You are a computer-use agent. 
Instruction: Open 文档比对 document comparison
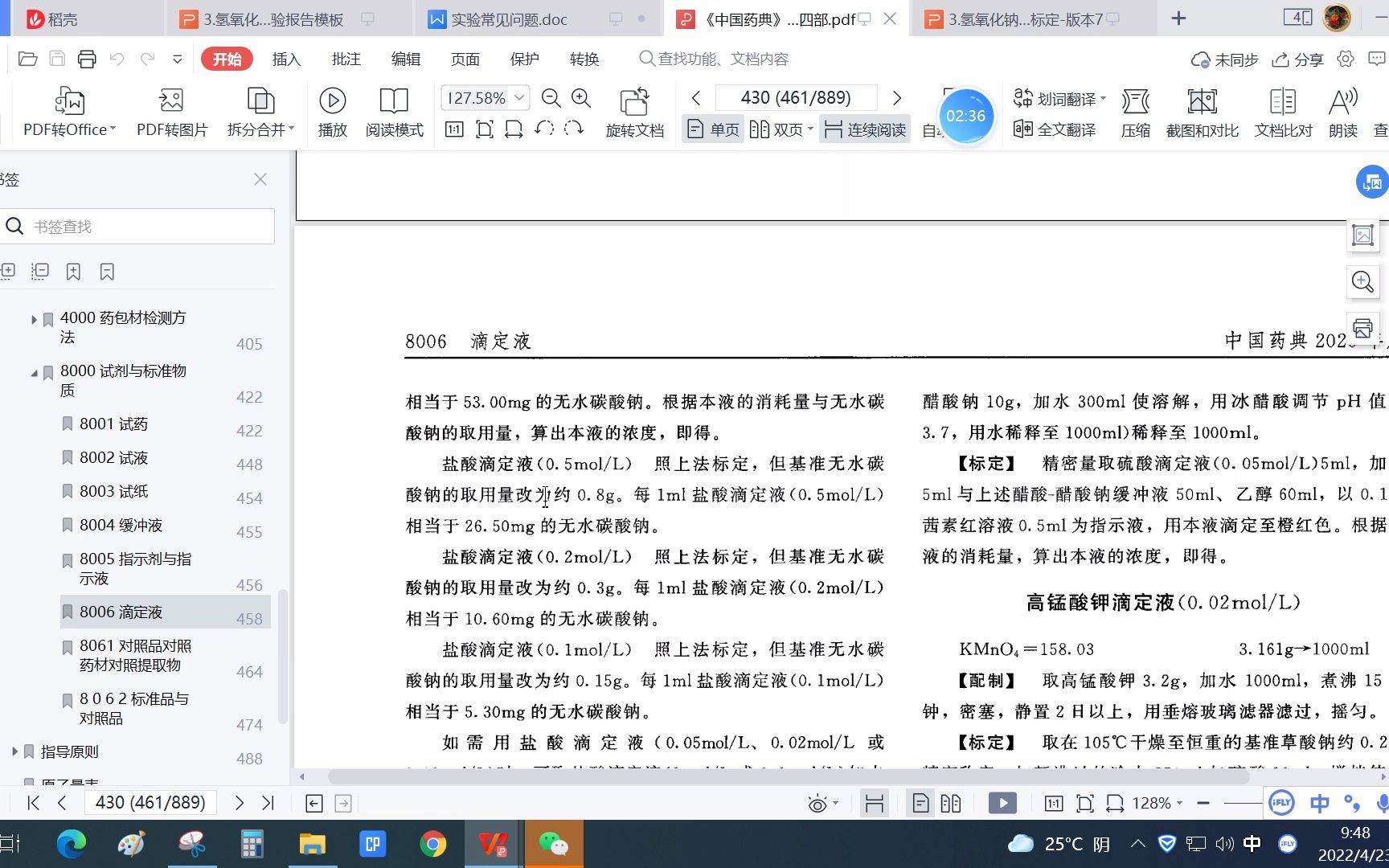1283,113
